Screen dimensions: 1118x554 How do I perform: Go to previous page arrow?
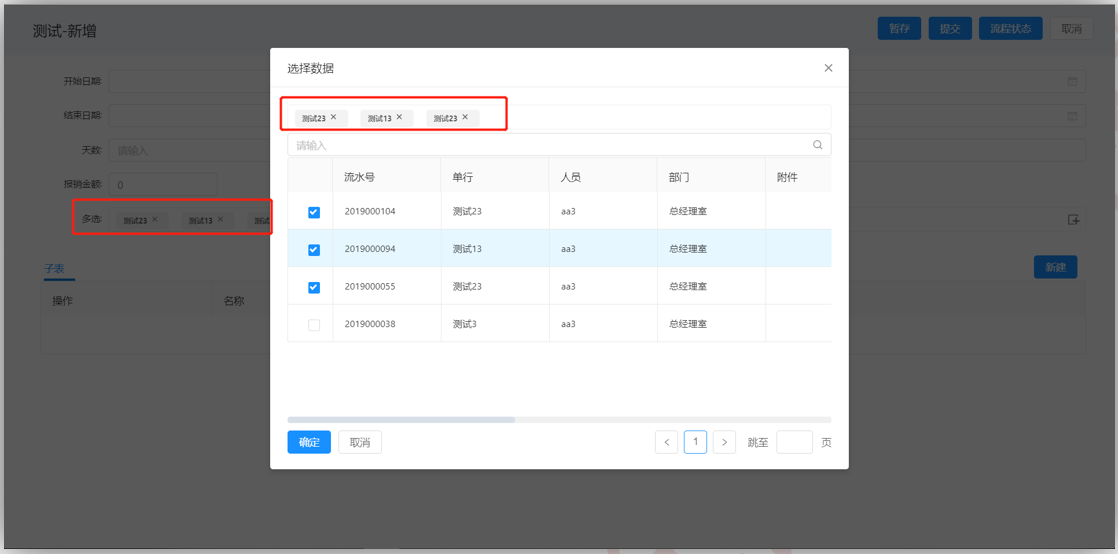(x=667, y=442)
